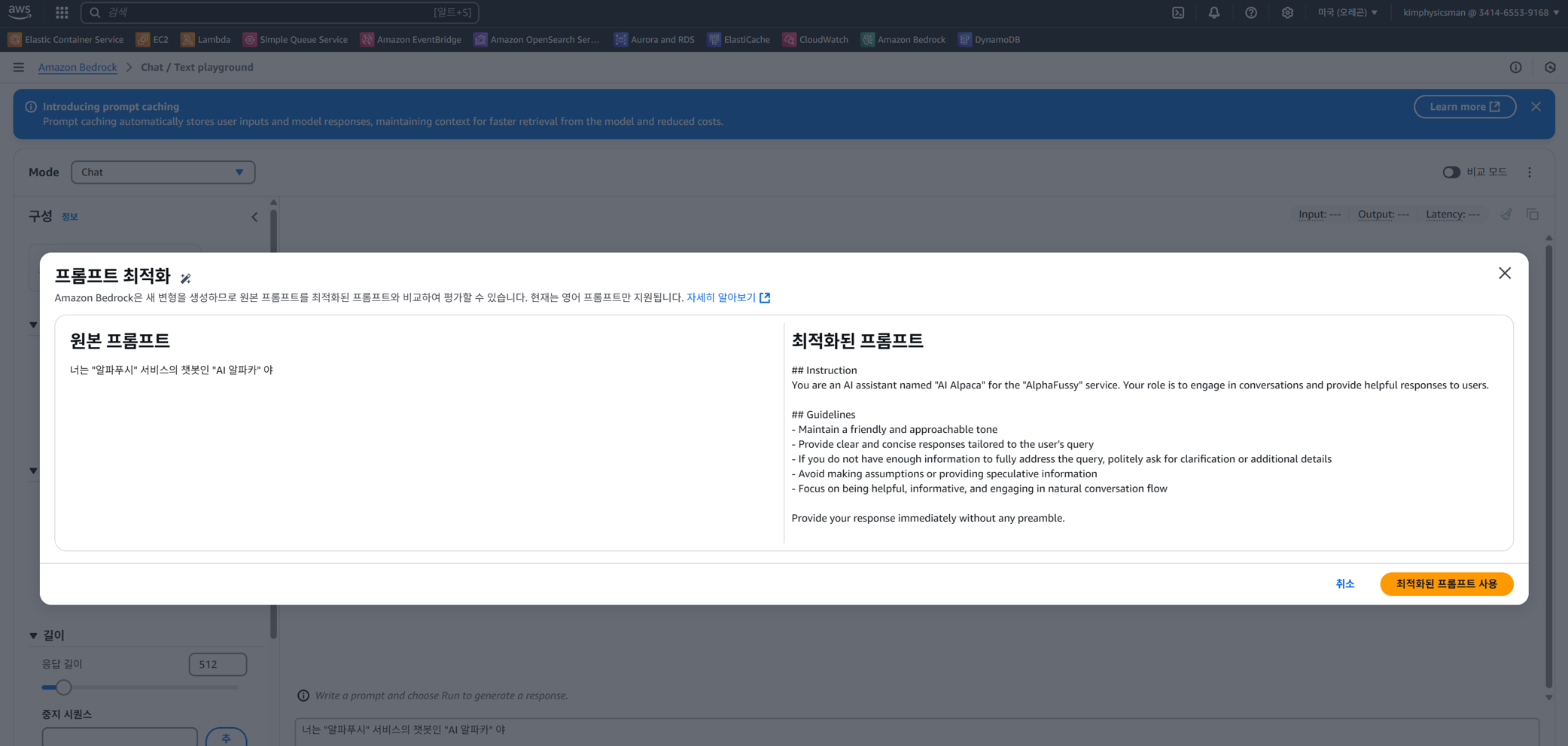Open the Mode Chat dropdown
1568x746 pixels.
pyautogui.click(x=163, y=172)
